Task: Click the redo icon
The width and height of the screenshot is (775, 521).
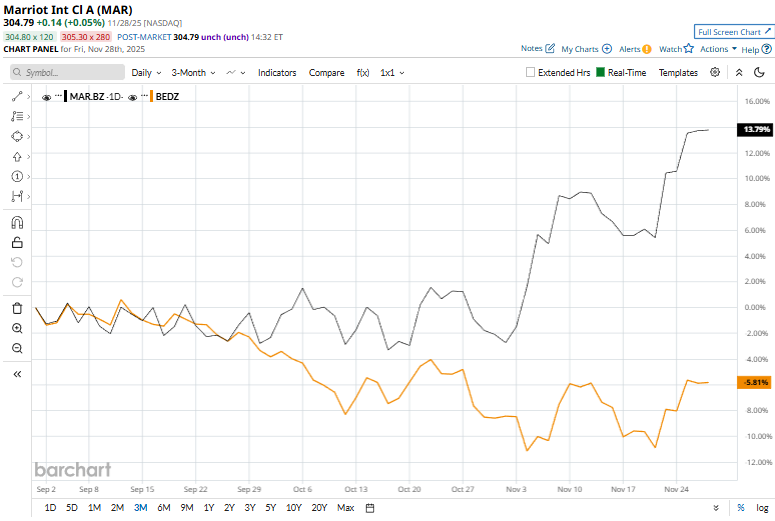Action: pos(17,282)
